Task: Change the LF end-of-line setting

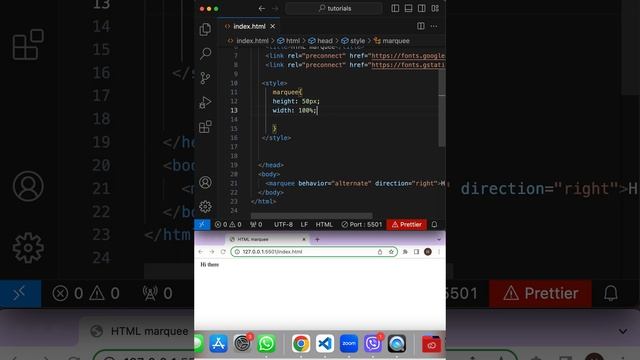Action: pyautogui.click(x=304, y=224)
